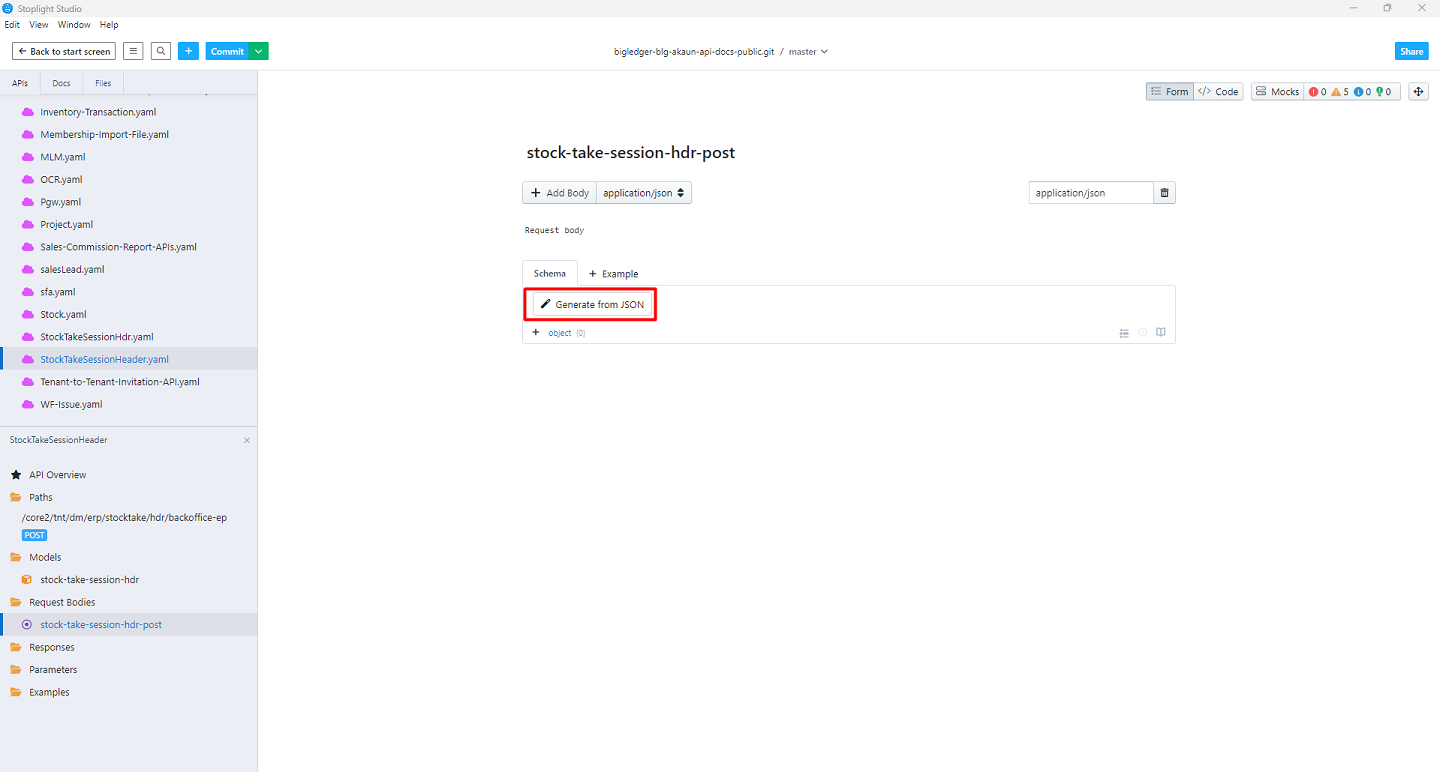The height and width of the screenshot is (772, 1440).
Task: Edit the application/json media type field
Action: 1091,193
